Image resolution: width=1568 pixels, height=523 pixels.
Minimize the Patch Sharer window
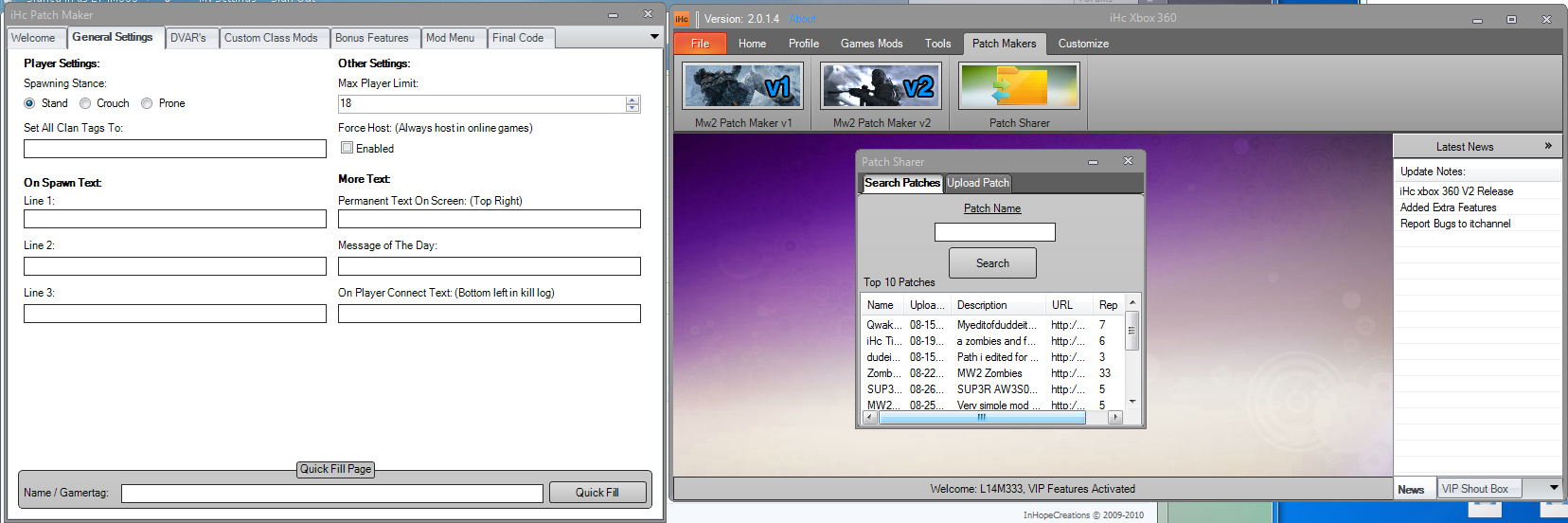[x=1093, y=162]
